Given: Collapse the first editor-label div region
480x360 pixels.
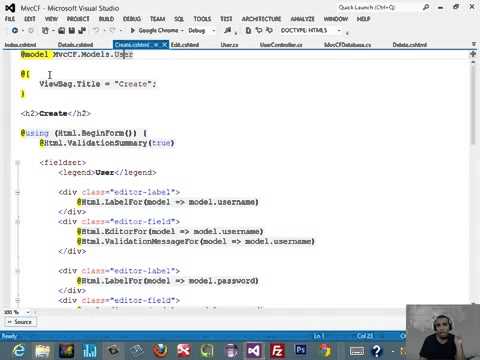Looking at the screenshot, I should click(18, 192).
